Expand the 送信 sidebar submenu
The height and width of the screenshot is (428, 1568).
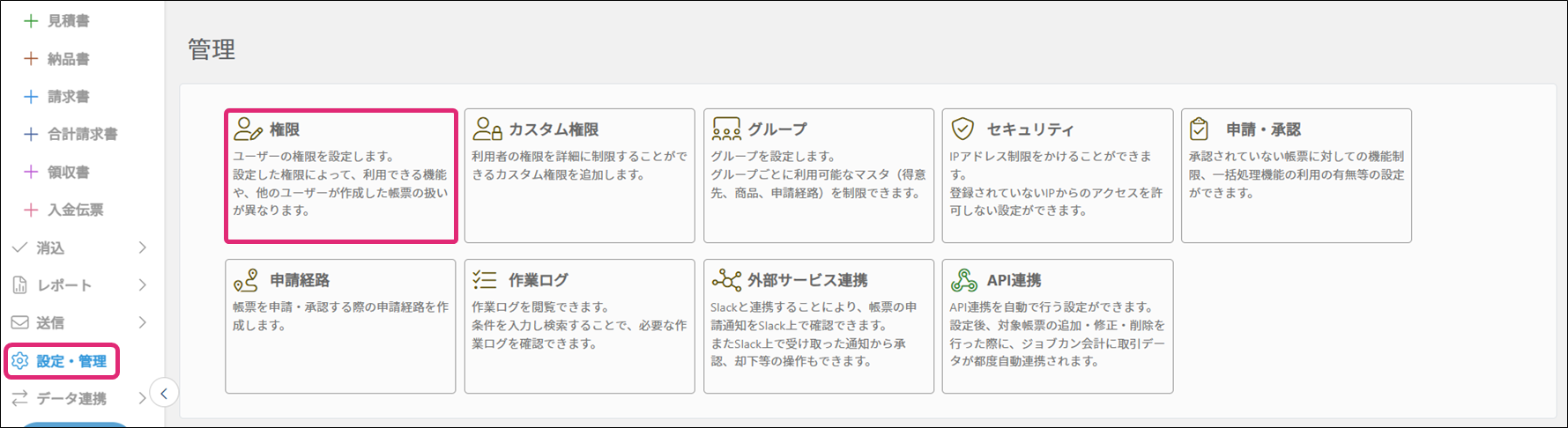tap(142, 323)
